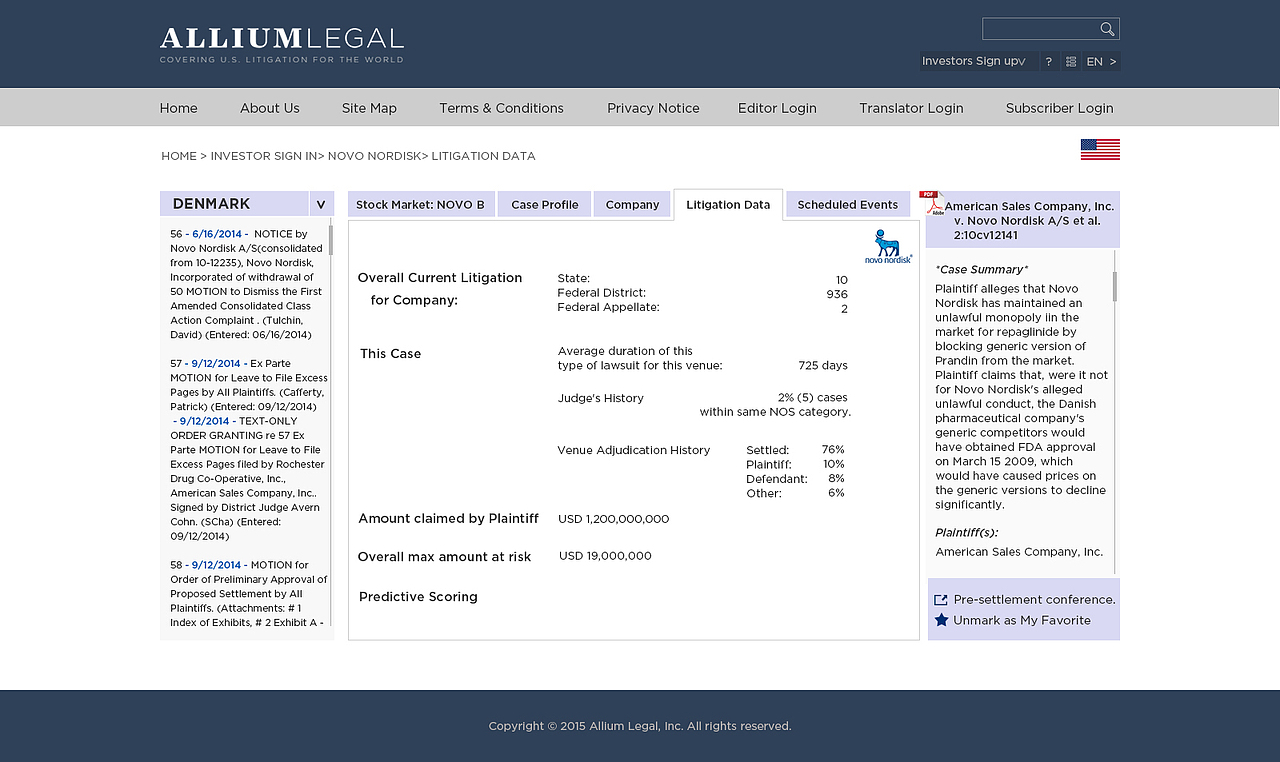The width and height of the screenshot is (1280, 762).
Task: Click the amount claimed USD 1,200,000,000
Action: pyautogui.click(x=614, y=519)
